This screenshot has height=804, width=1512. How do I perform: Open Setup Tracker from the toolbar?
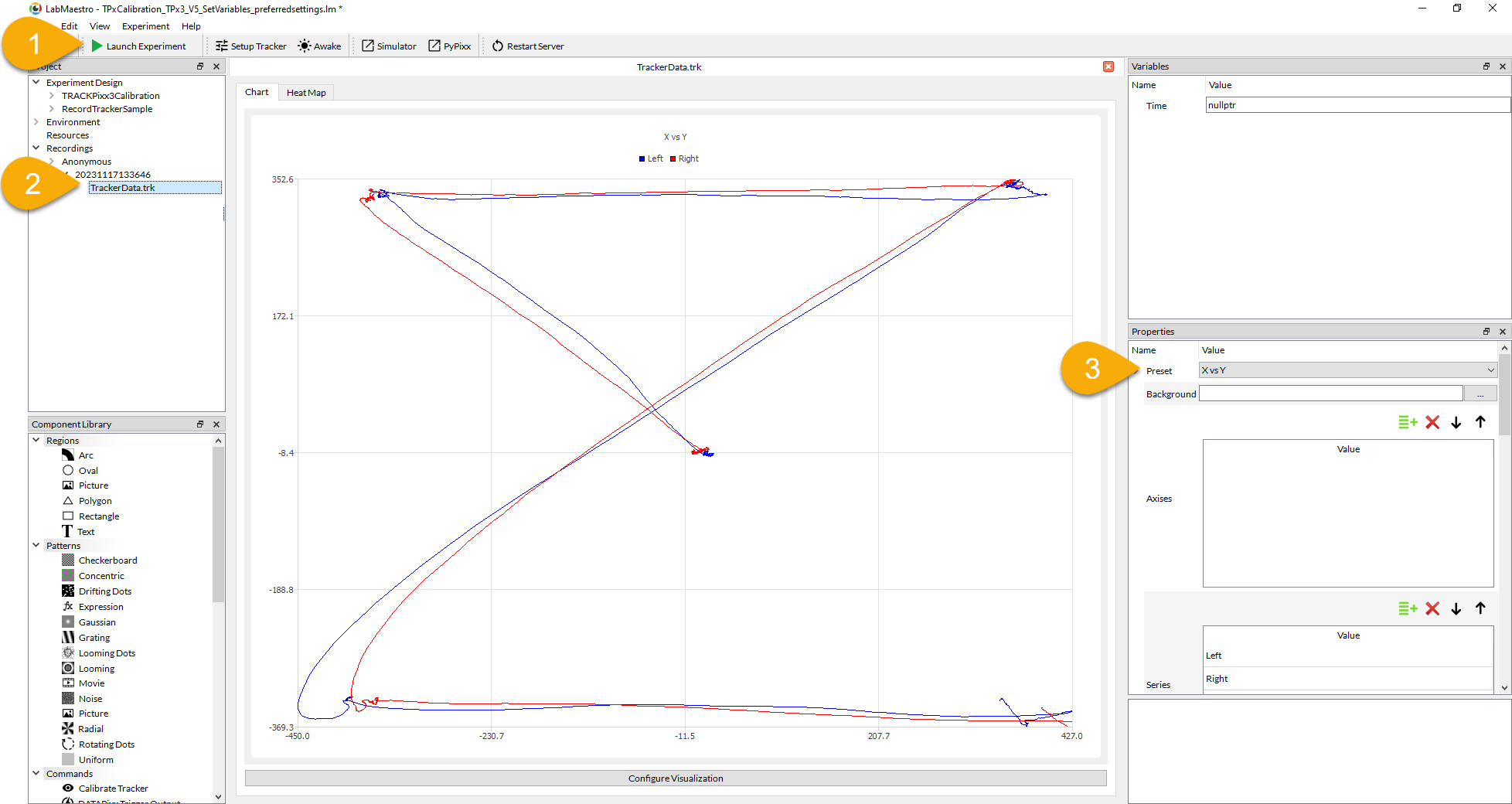[250, 46]
